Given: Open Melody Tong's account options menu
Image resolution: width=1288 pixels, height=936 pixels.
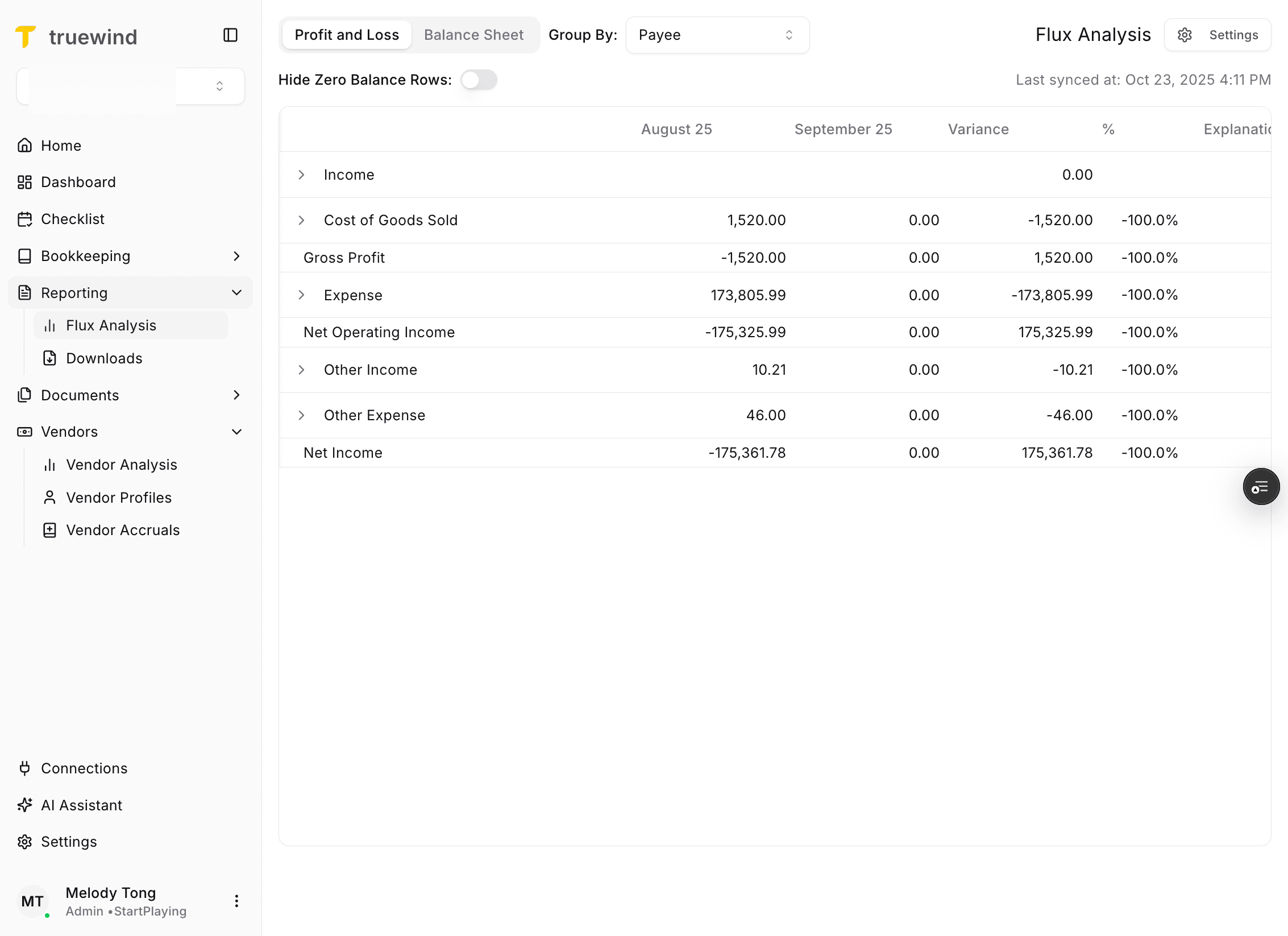Looking at the screenshot, I should [236, 901].
